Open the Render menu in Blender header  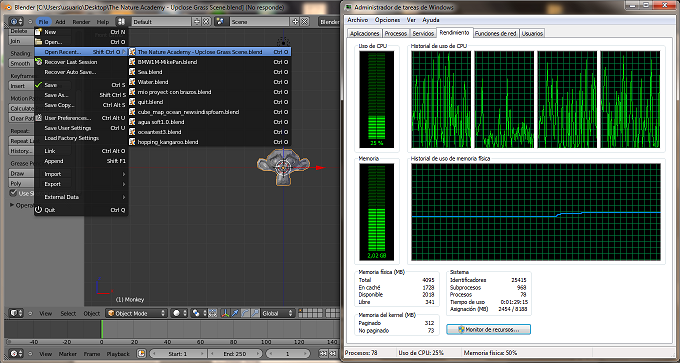(81, 22)
